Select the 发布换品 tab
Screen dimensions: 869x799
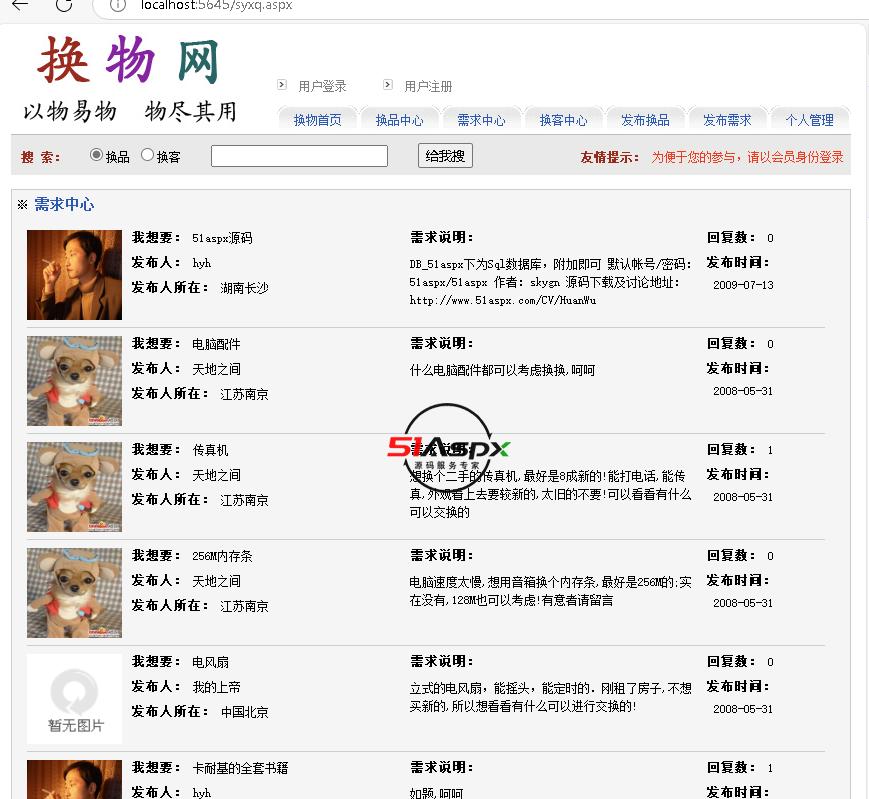645,120
